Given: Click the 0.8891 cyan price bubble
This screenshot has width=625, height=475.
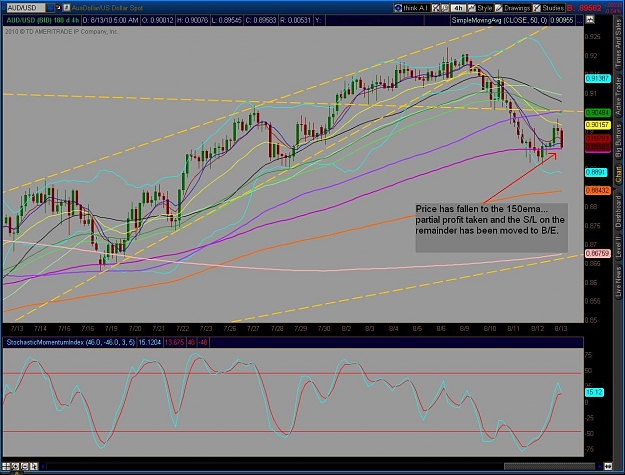Looking at the screenshot, I should pyautogui.click(x=596, y=173).
